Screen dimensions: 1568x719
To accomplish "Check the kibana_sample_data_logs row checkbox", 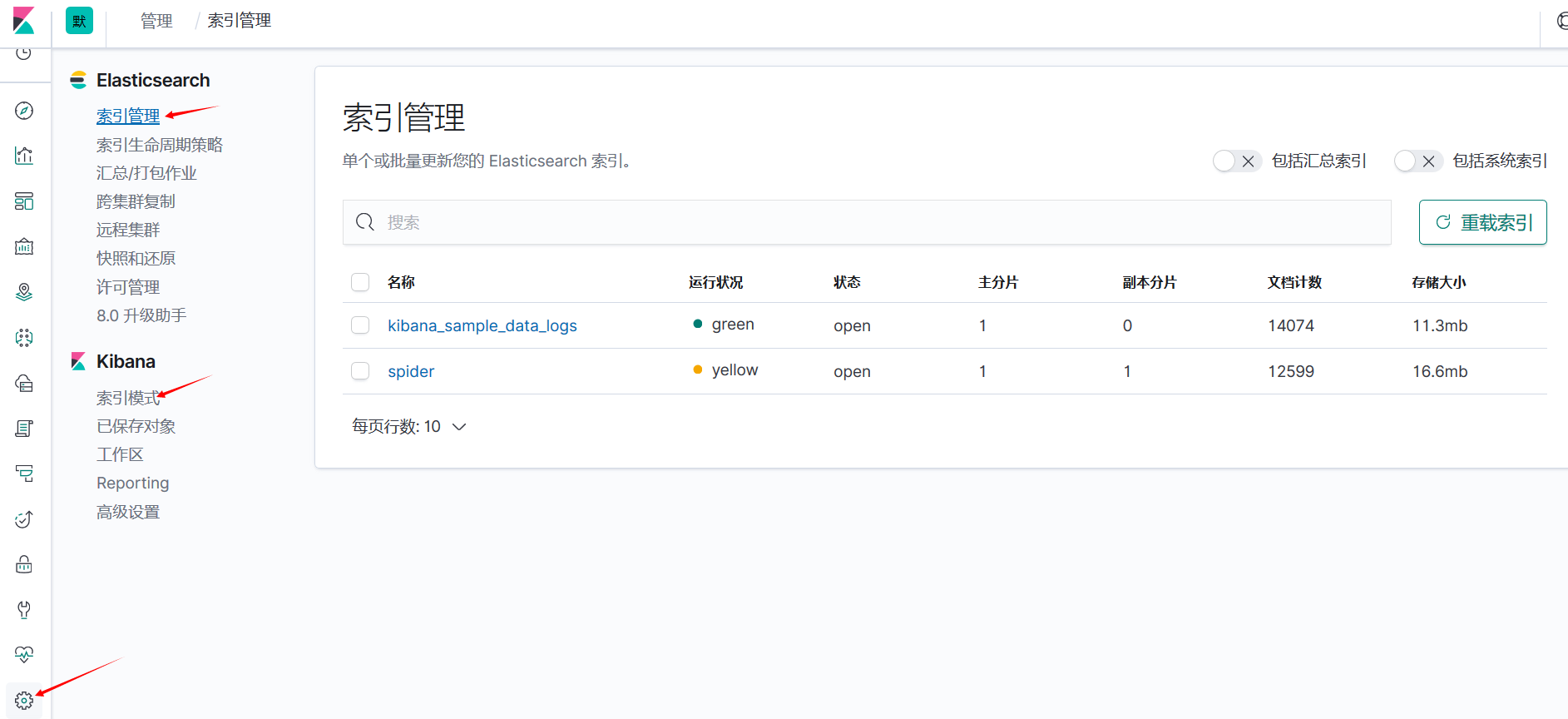I will (x=360, y=325).
